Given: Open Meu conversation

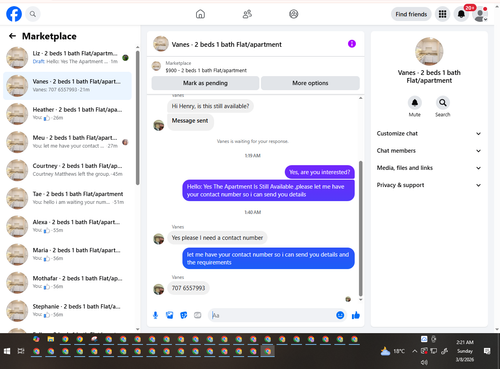Looking at the screenshot, I should click(68, 142).
